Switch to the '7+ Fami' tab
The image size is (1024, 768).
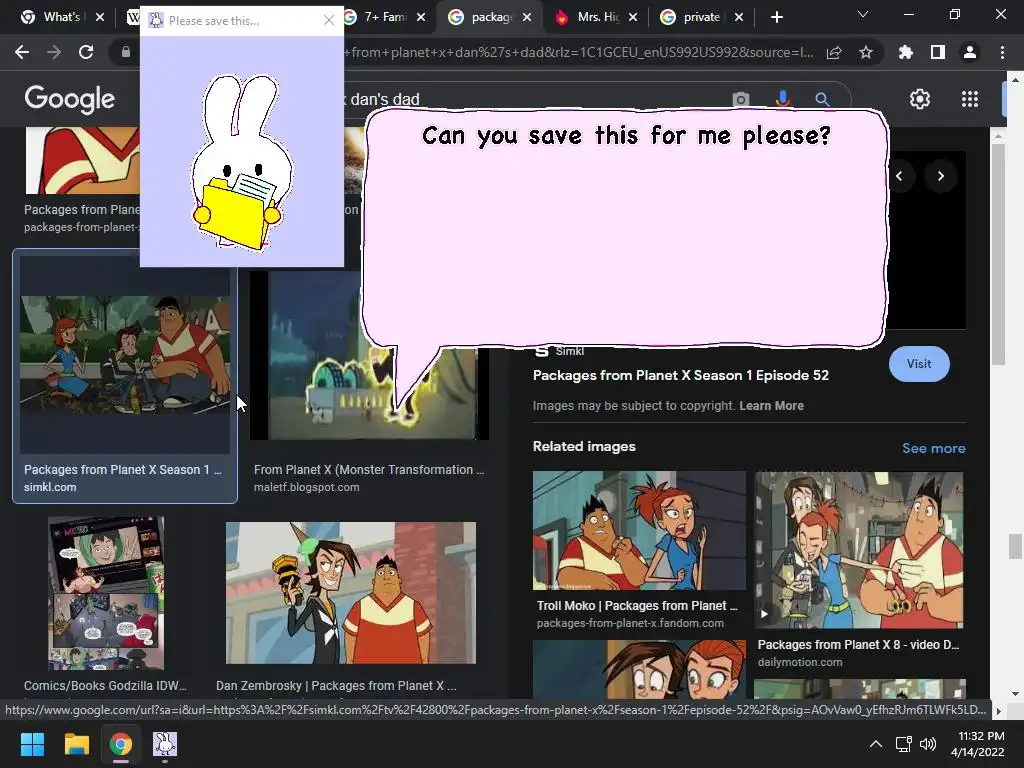pyautogui.click(x=385, y=17)
